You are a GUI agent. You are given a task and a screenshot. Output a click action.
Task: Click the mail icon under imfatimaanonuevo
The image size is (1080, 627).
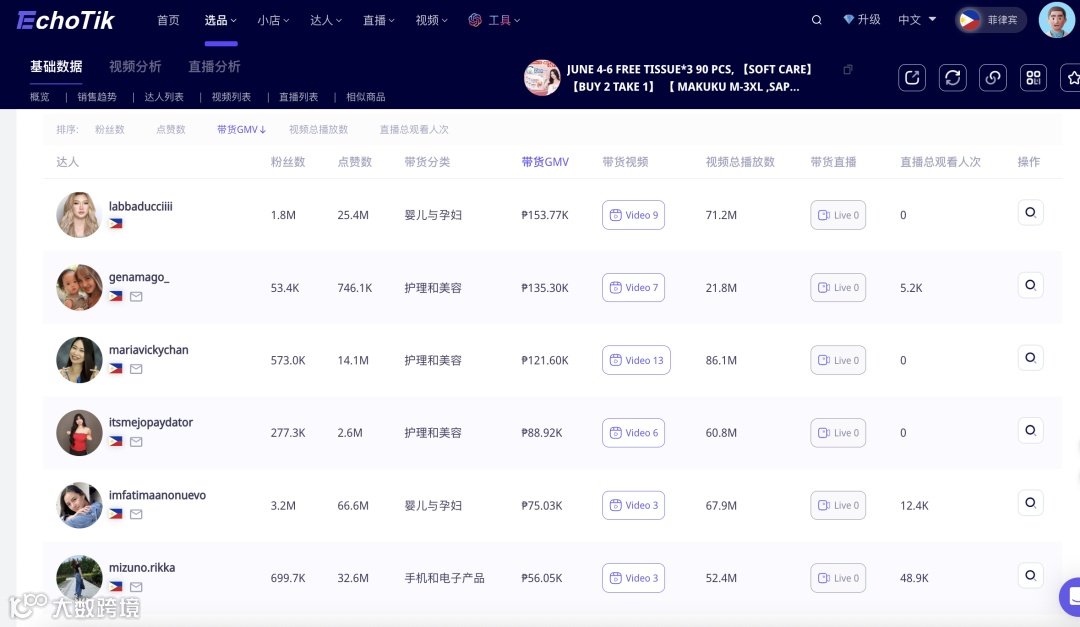(x=136, y=514)
